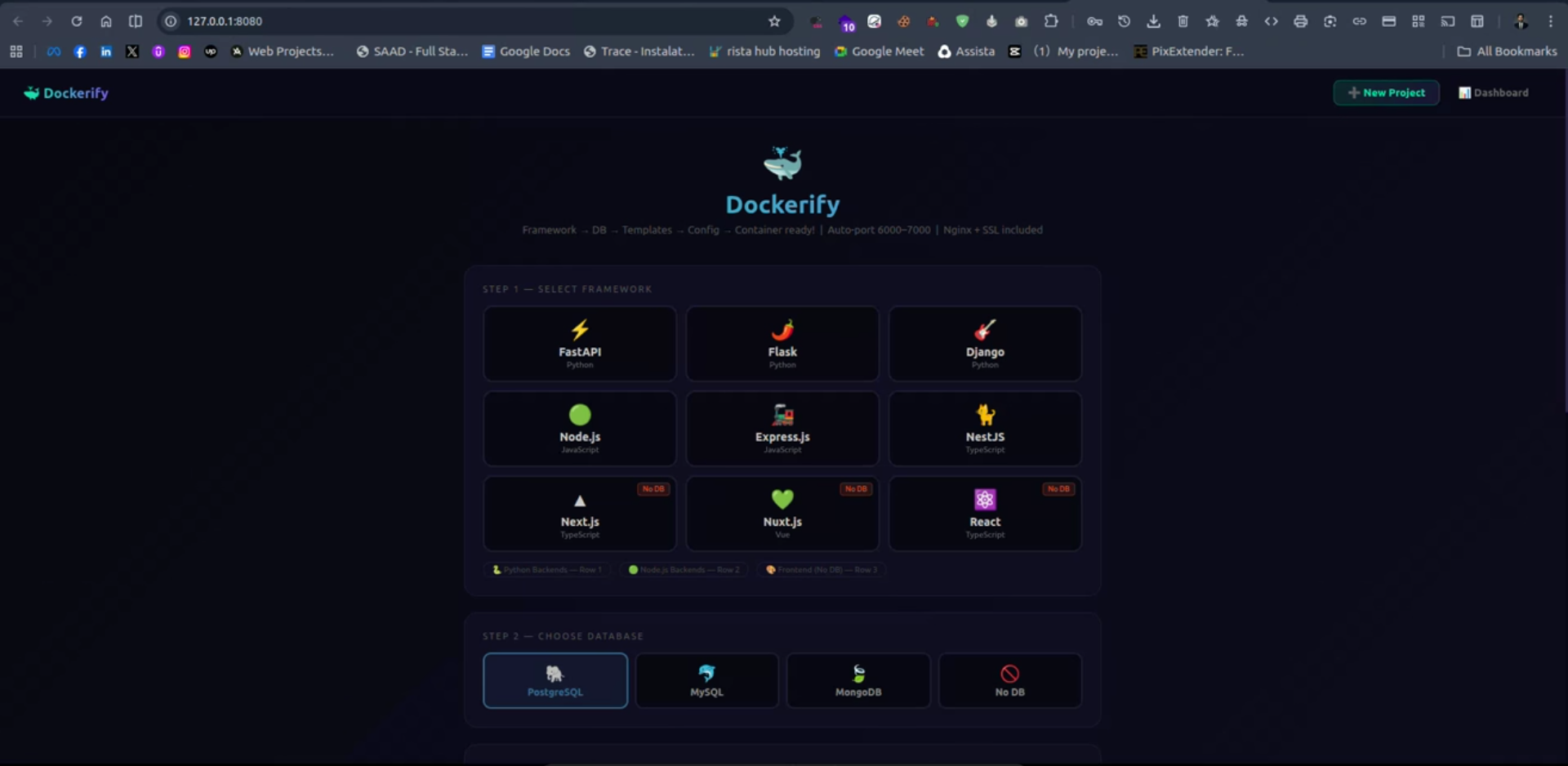Viewport: 1568px width, 766px height.
Task: Select the FastAPI framework card
Action: coord(579,344)
